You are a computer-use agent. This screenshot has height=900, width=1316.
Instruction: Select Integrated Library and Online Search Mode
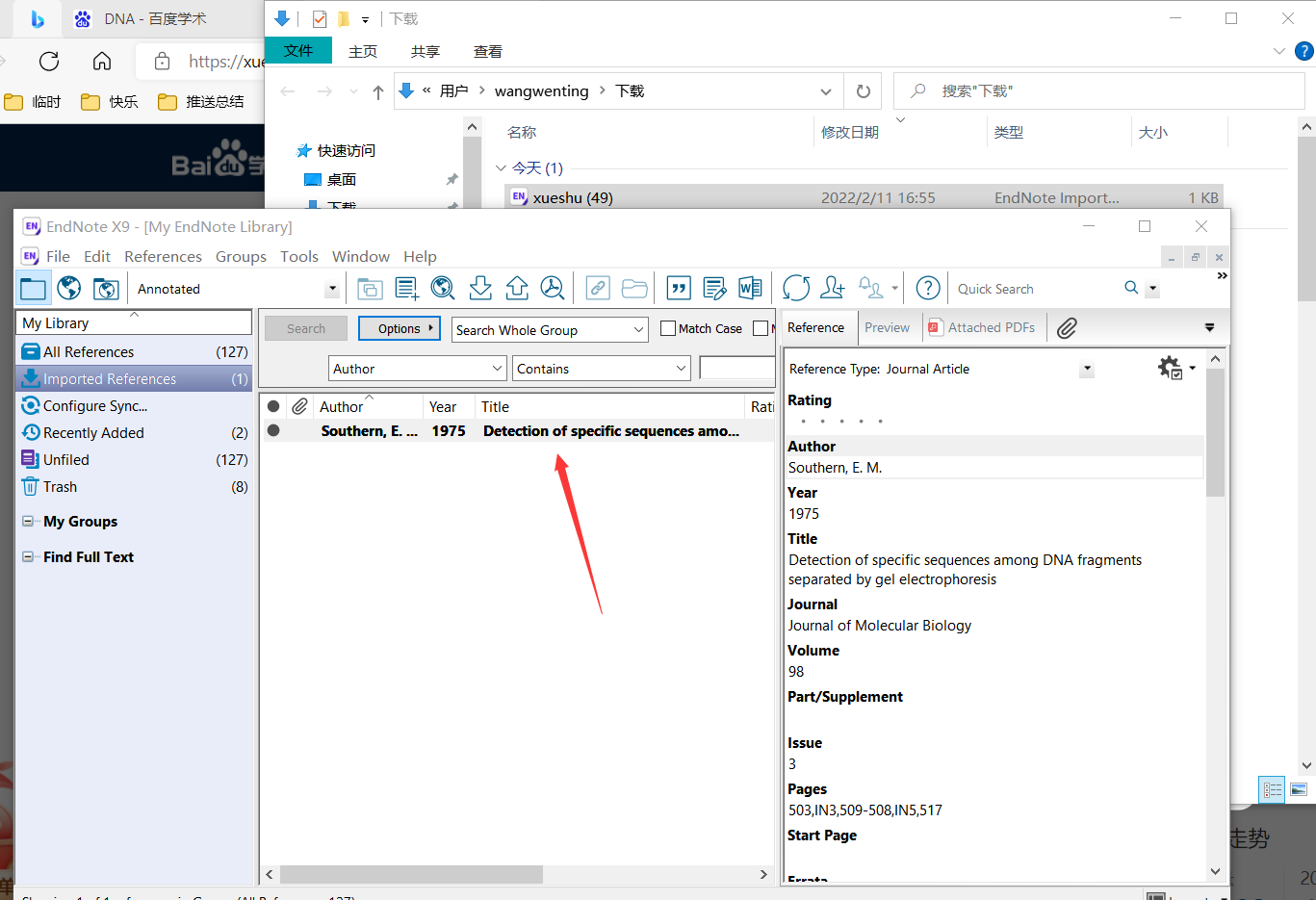tap(106, 288)
